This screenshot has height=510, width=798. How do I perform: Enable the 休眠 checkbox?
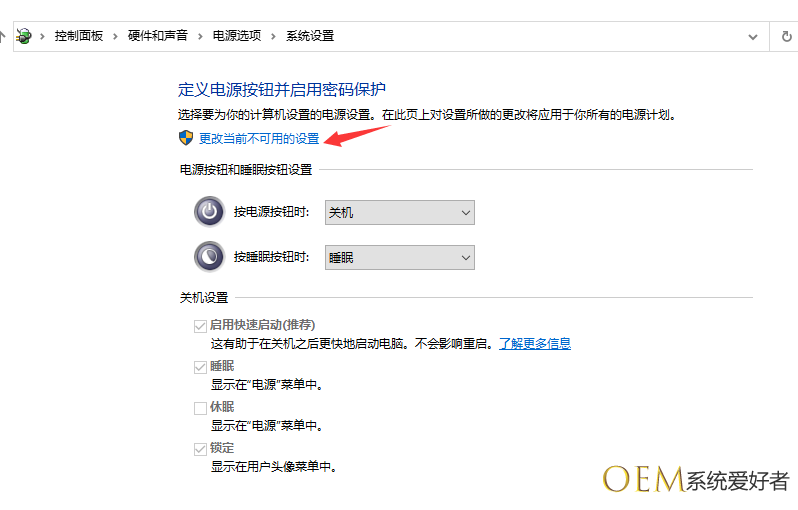pos(200,408)
